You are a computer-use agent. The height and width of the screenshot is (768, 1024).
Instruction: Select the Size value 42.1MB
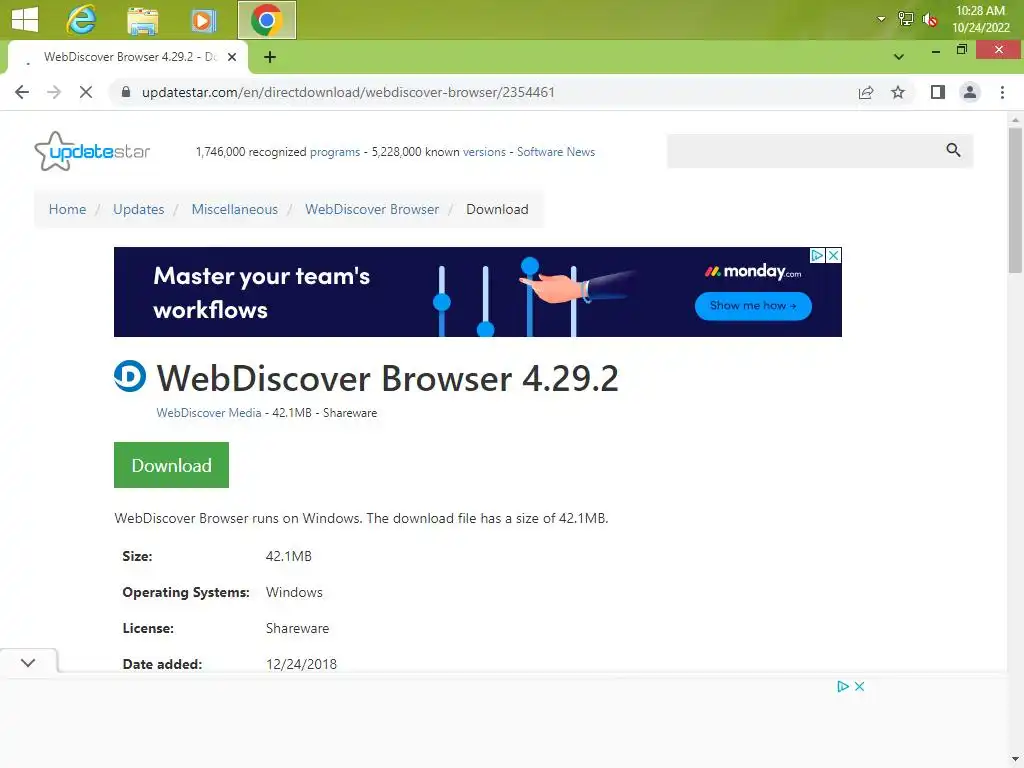click(x=289, y=556)
